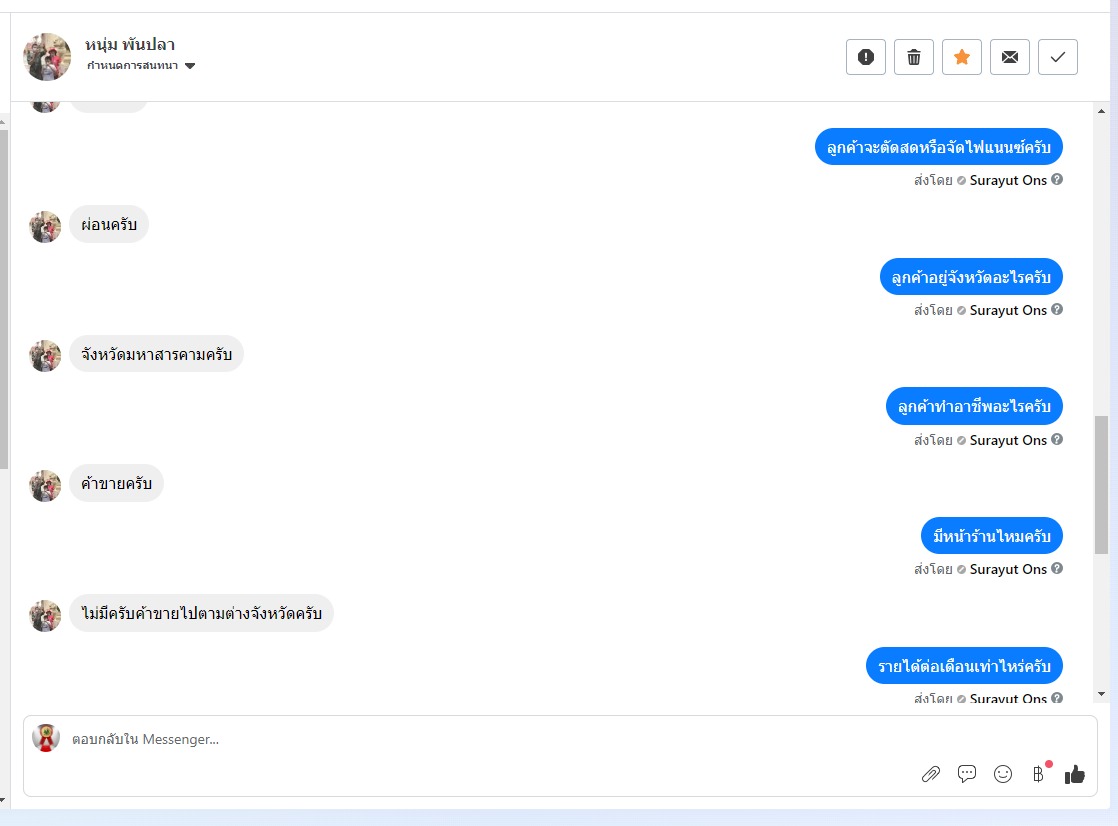This screenshot has width=1118, height=826.
Task: Open the customer profile picture in the header
Action: [47, 56]
